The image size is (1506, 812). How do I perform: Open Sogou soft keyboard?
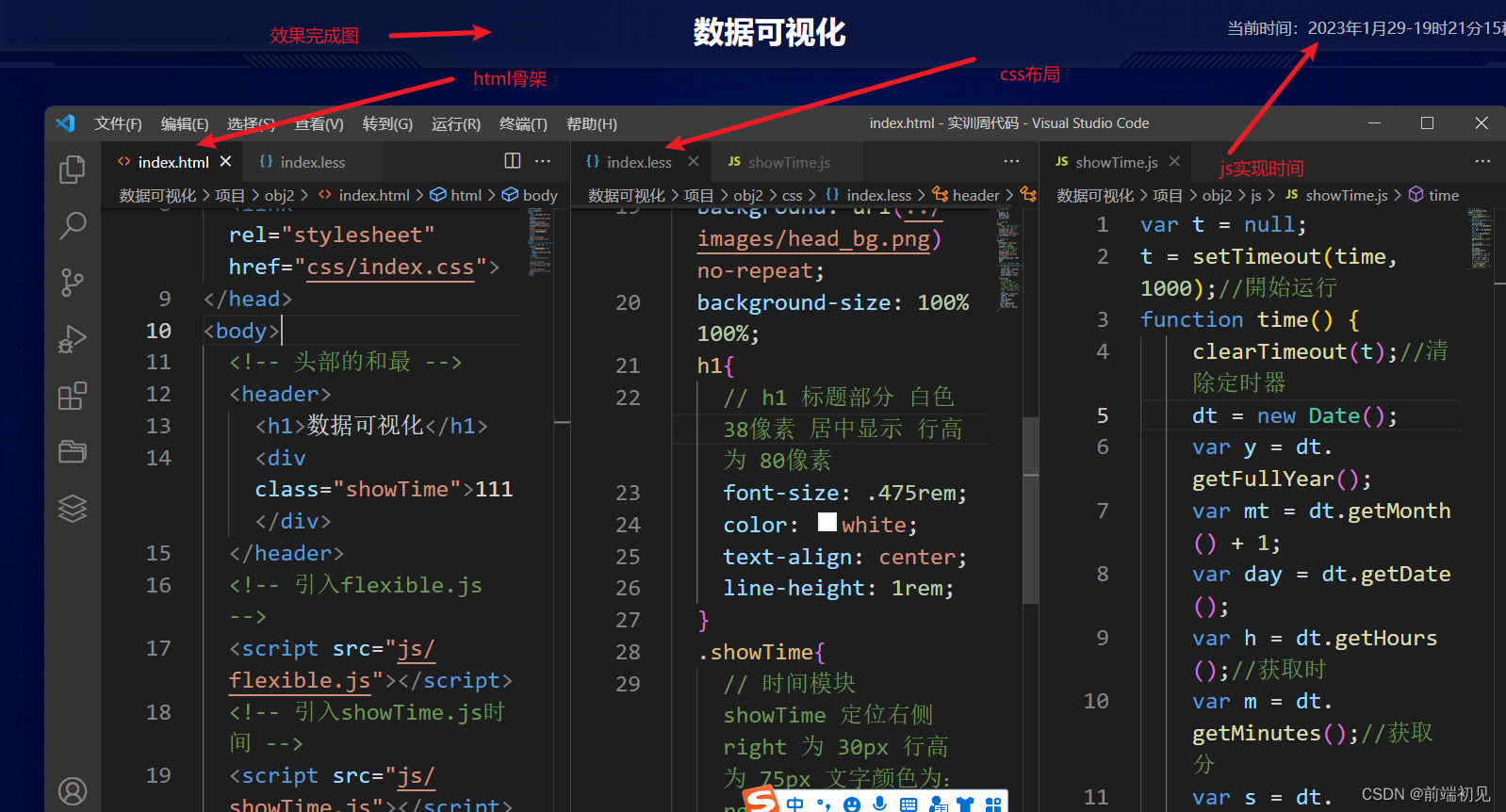coord(909,804)
